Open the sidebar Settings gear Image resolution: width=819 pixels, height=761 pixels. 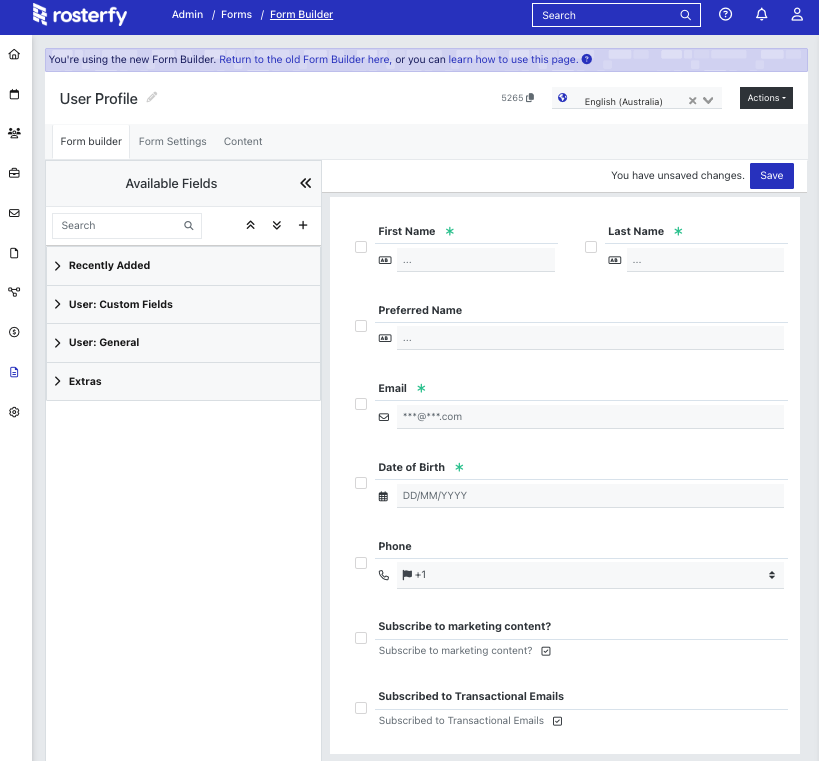click(14, 411)
